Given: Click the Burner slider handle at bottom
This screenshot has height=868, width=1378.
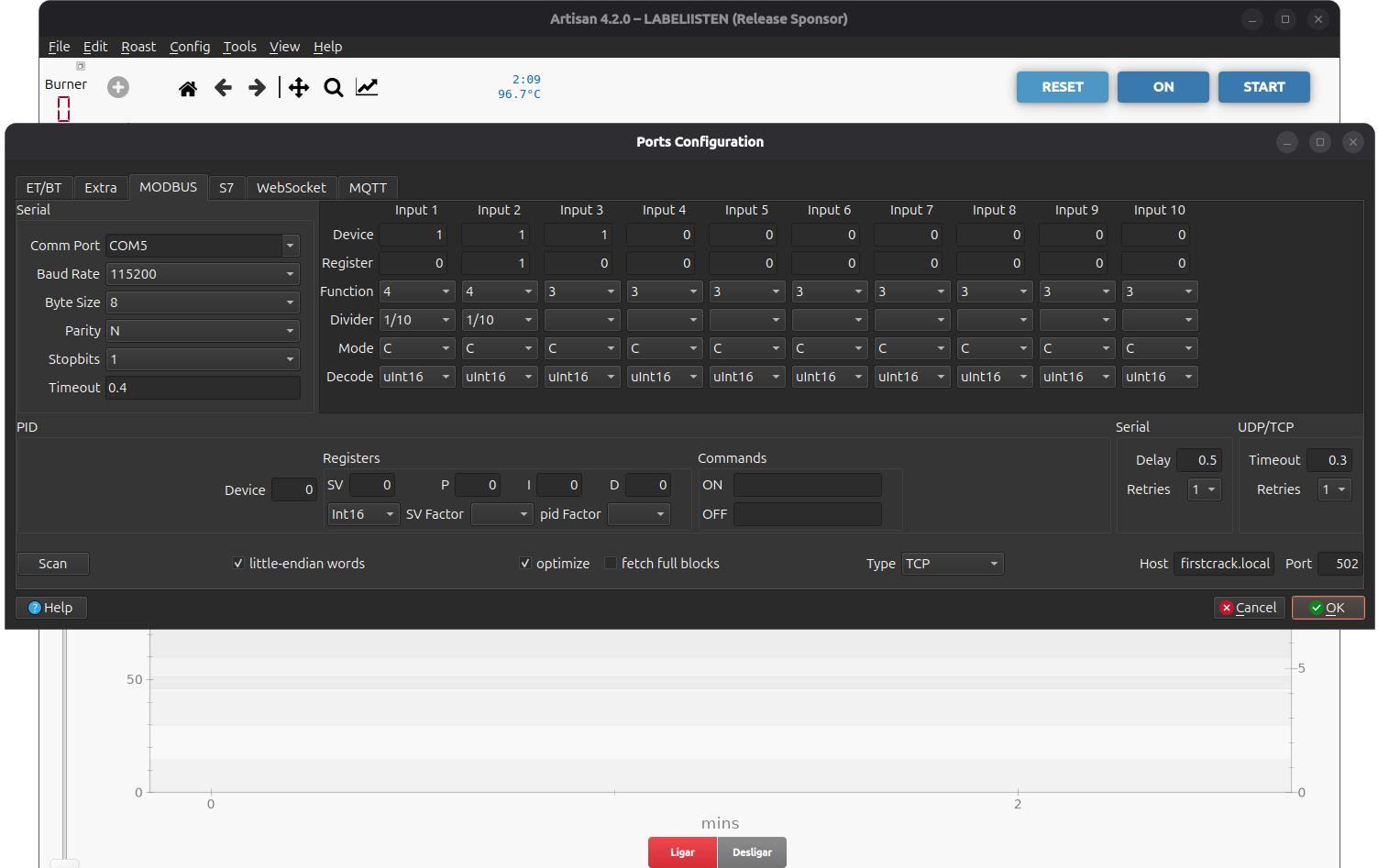Looking at the screenshot, I should (64, 863).
